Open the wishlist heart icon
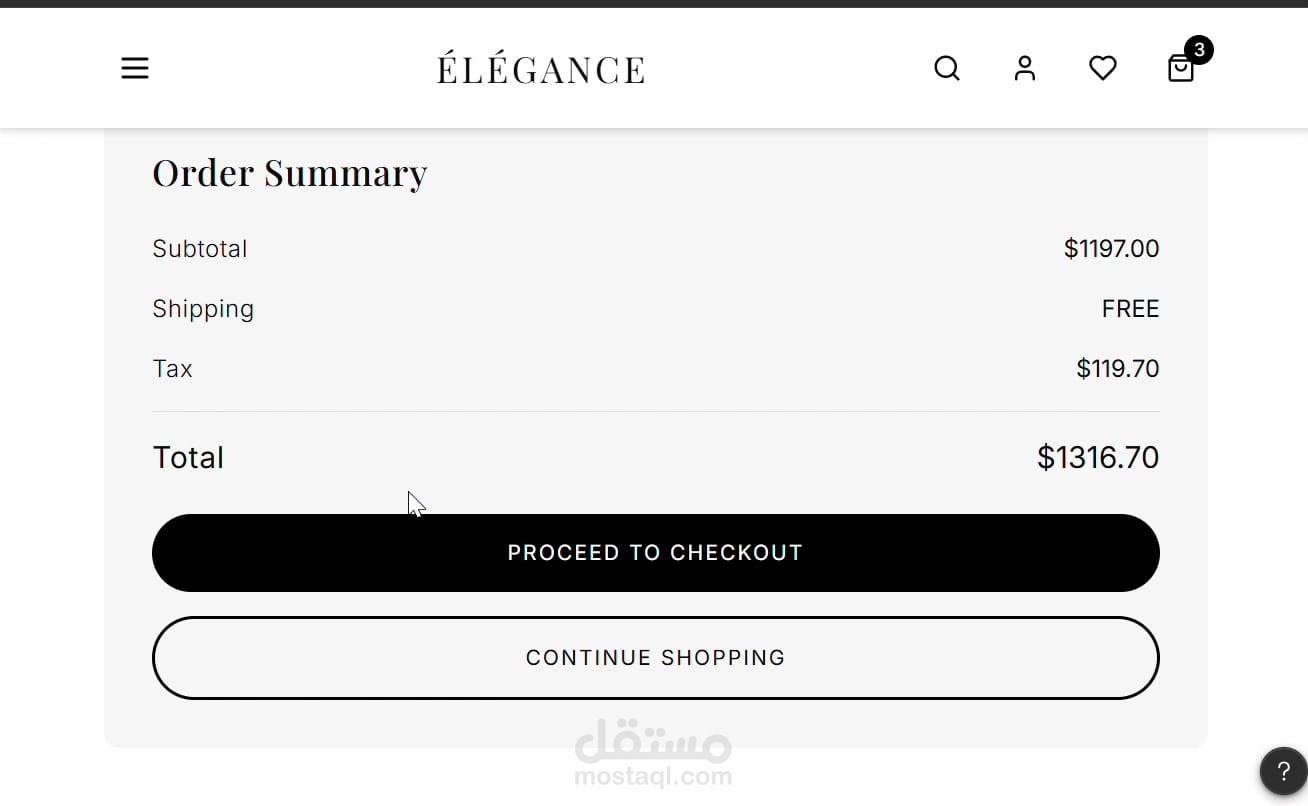1308x806 pixels. (x=1103, y=68)
